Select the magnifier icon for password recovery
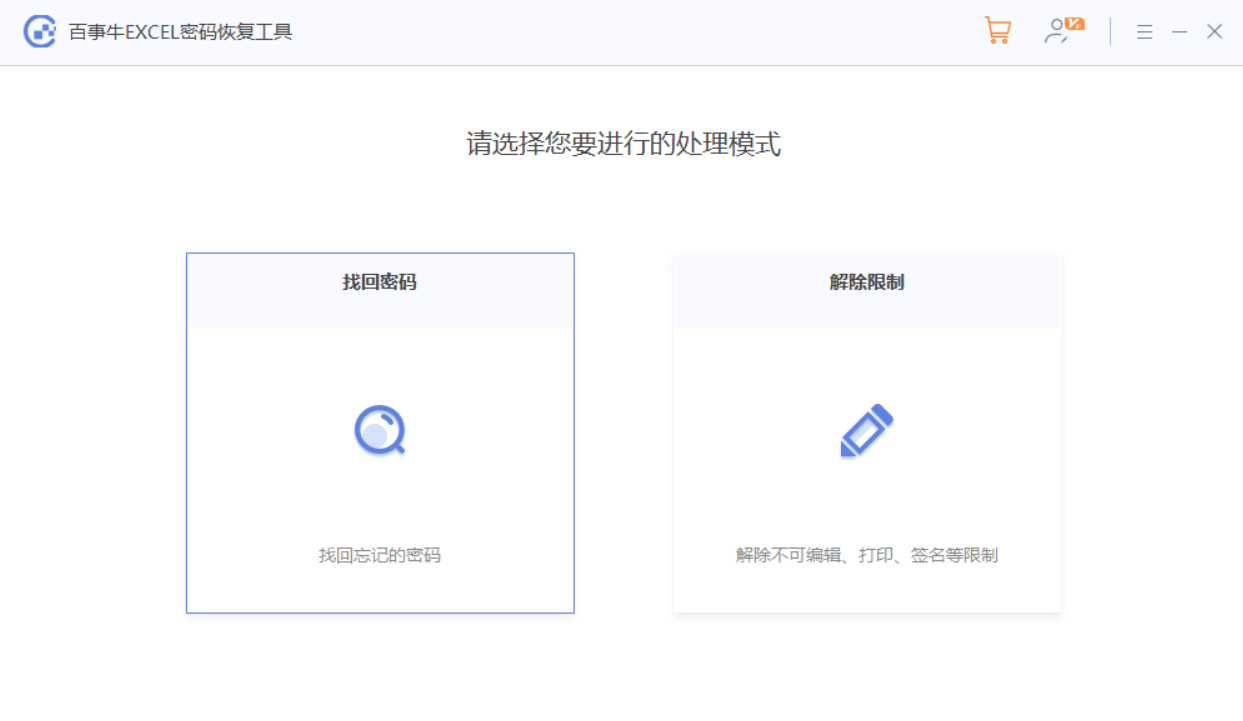The height and width of the screenshot is (721, 1243). click(381, 428)
